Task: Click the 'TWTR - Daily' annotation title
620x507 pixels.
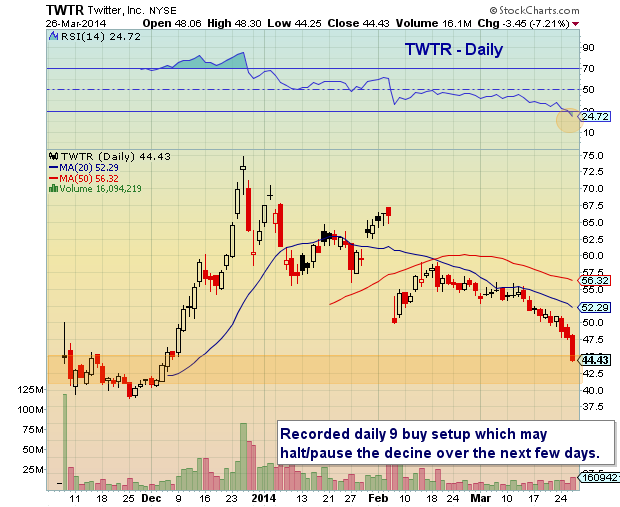Action: point(454,49)
